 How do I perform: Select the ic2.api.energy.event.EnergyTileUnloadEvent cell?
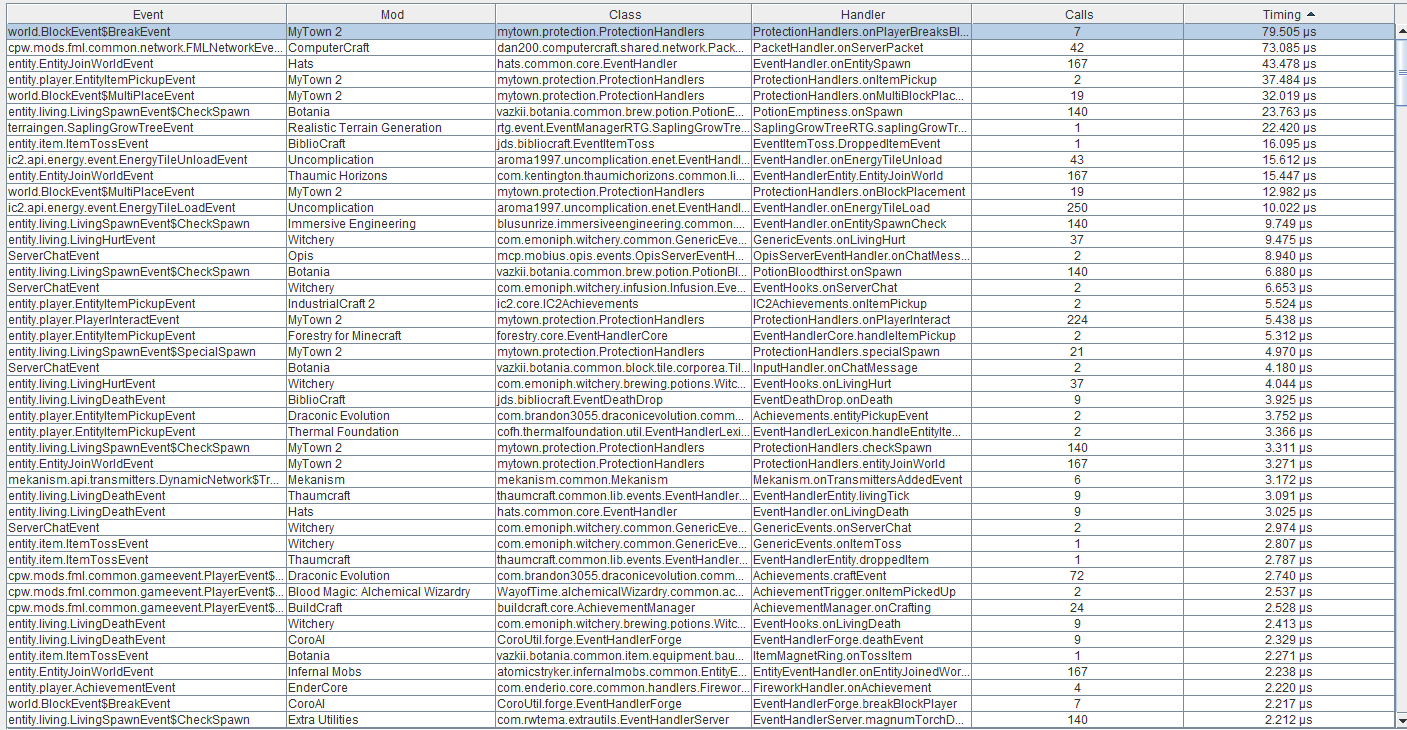(x=146, y=160)
